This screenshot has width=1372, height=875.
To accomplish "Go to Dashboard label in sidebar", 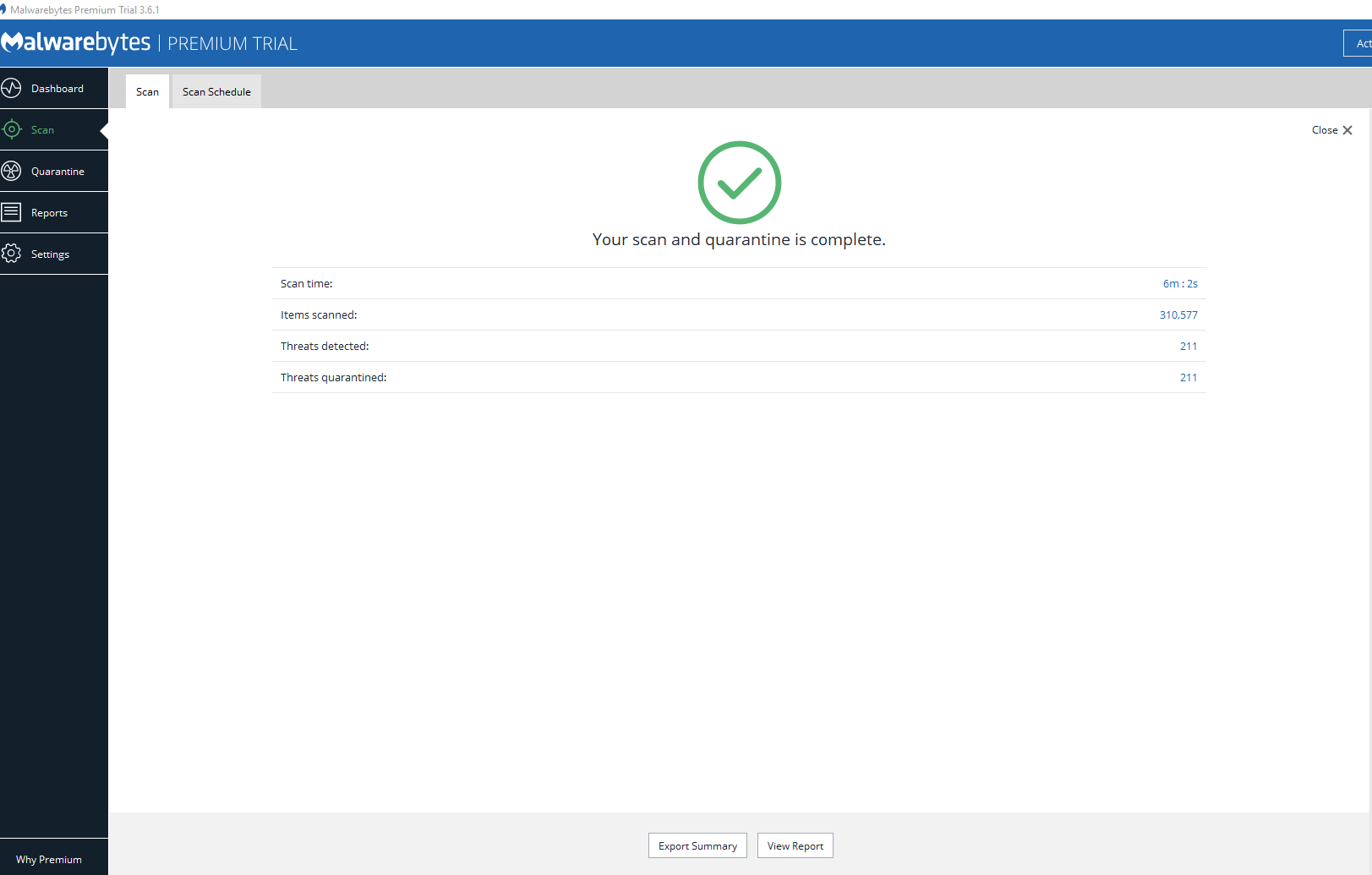I will (x=57, y=89).
